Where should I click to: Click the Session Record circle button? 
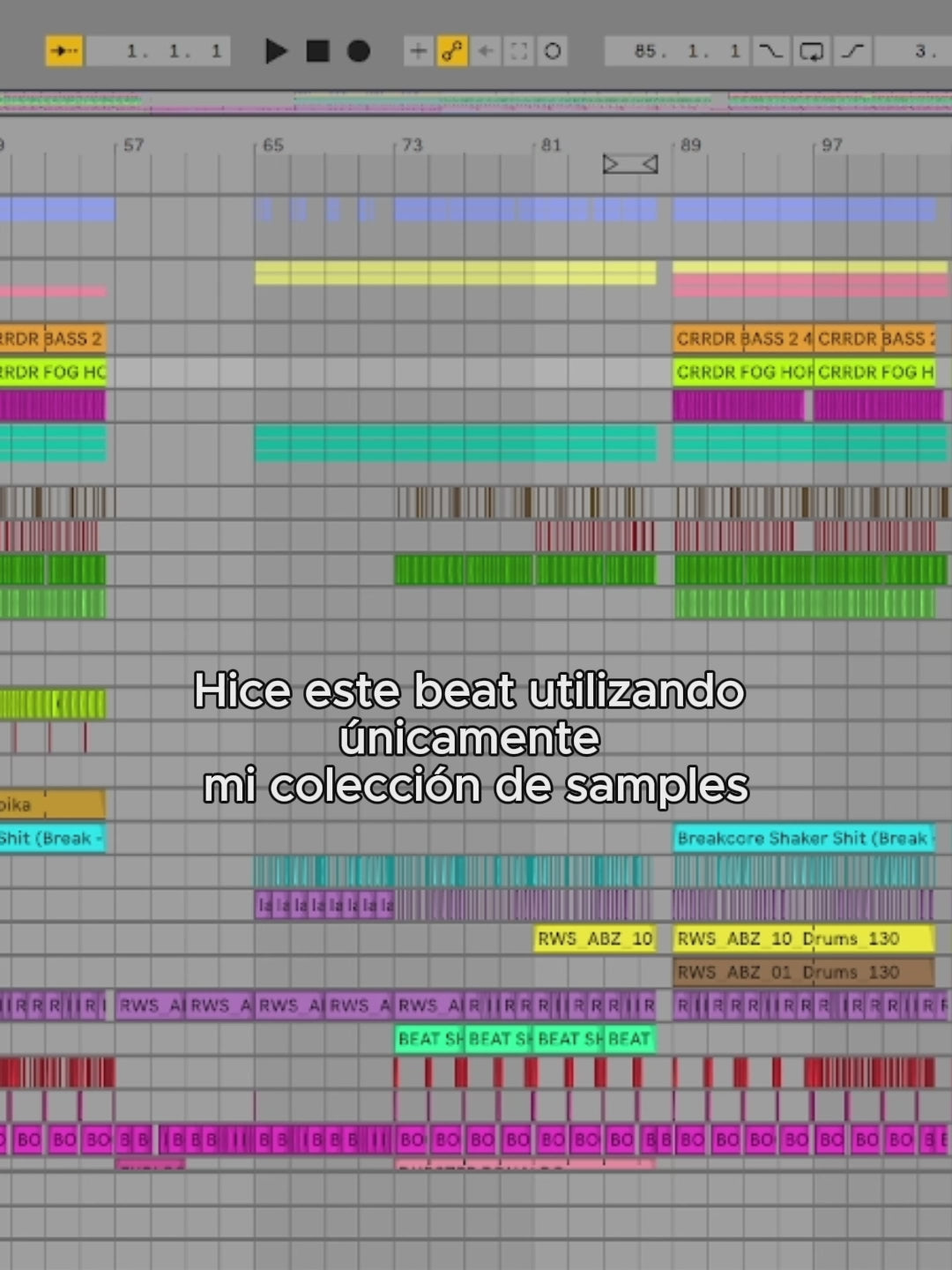click(553, 51)
